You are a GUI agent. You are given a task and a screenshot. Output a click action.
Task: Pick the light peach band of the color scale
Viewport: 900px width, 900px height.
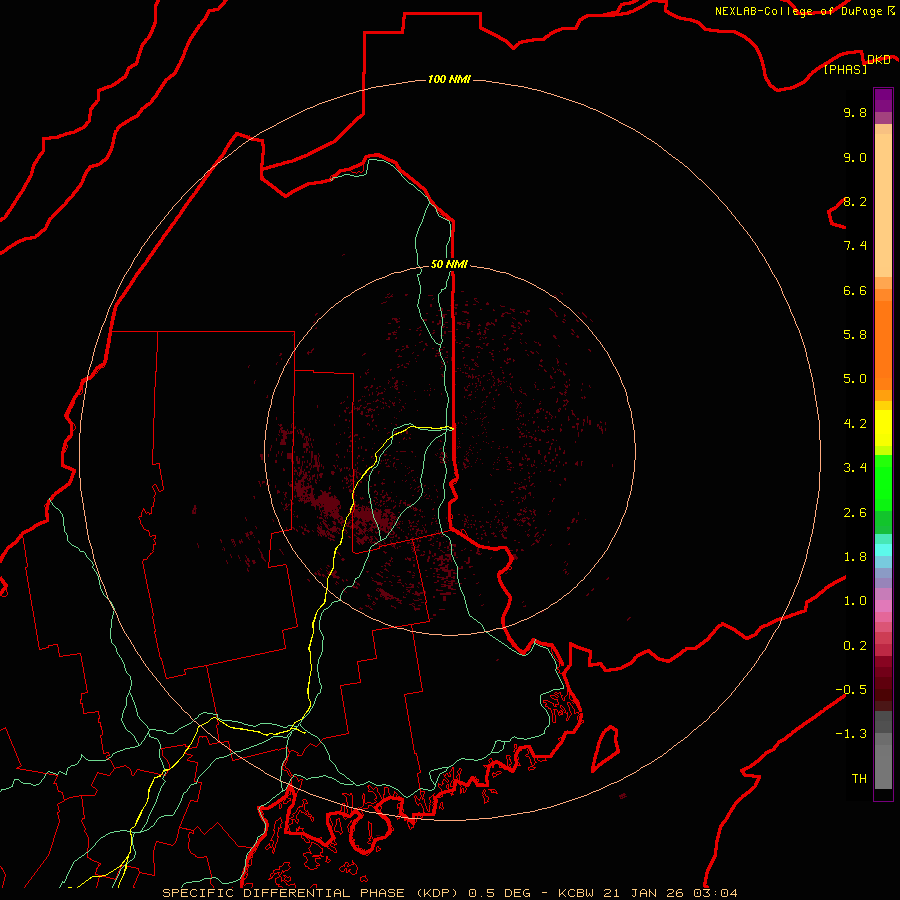tap(883, 205)
